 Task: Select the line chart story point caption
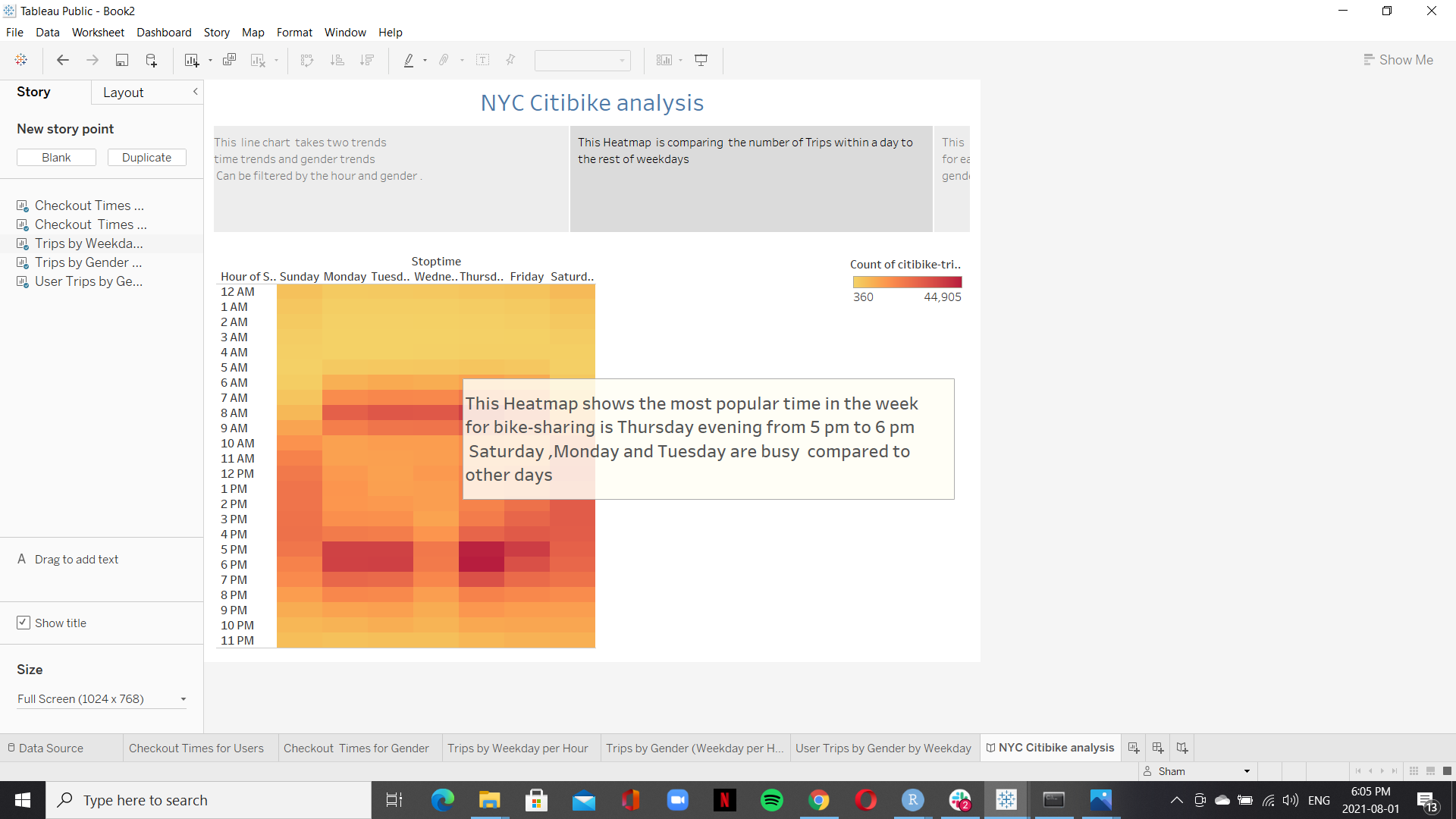point(391,179)
